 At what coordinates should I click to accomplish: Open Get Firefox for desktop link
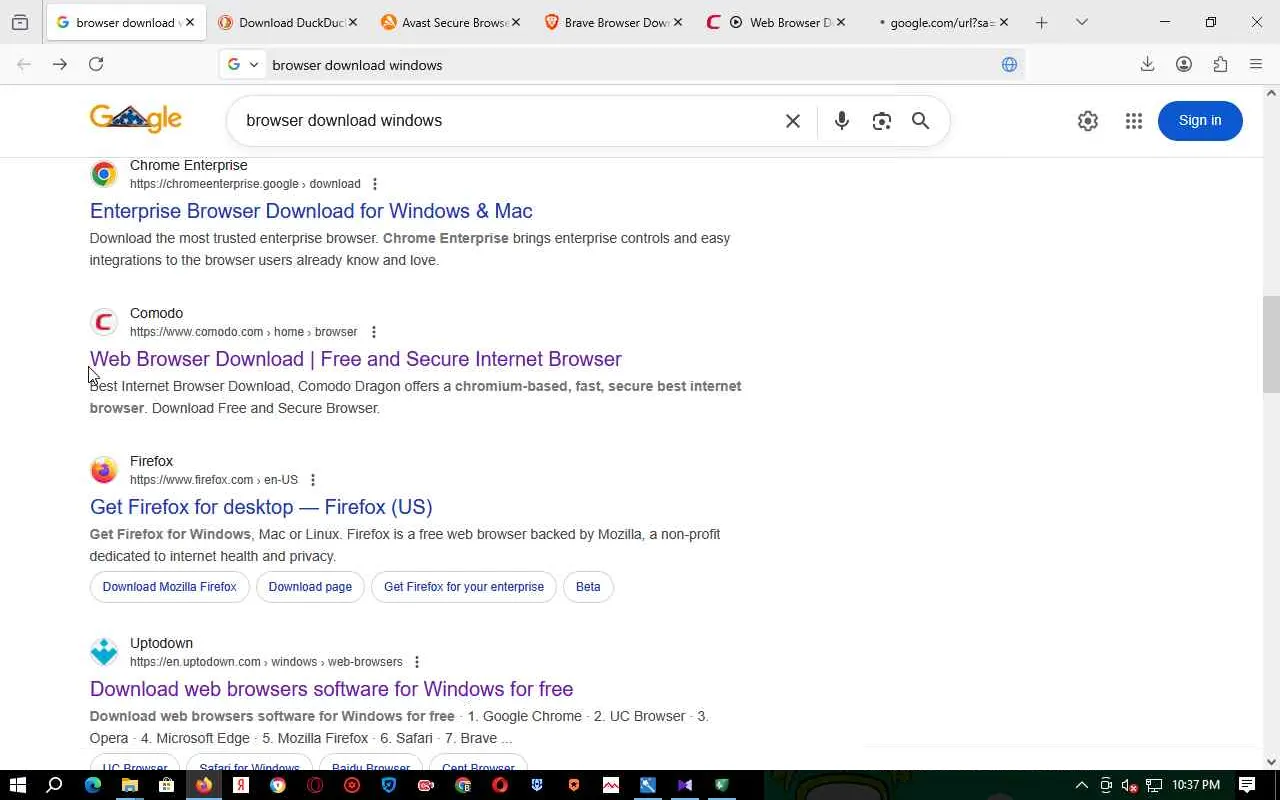click(x=261, y=507)
